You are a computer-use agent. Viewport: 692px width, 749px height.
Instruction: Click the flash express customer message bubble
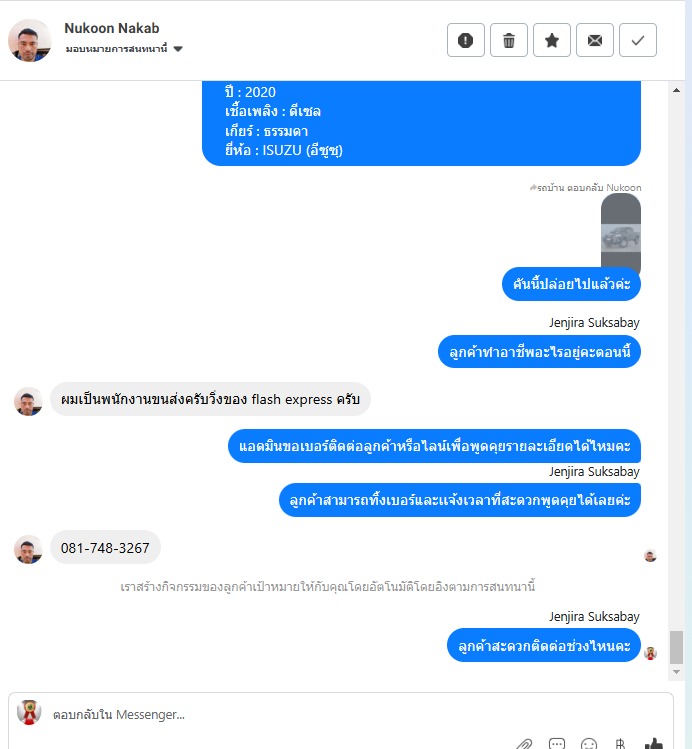[x=210, y=399]
